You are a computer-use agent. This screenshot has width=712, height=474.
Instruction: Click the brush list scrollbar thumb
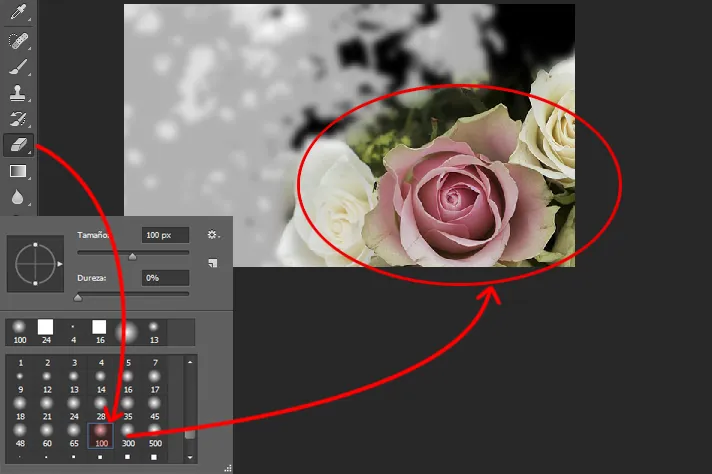point(190,434)
